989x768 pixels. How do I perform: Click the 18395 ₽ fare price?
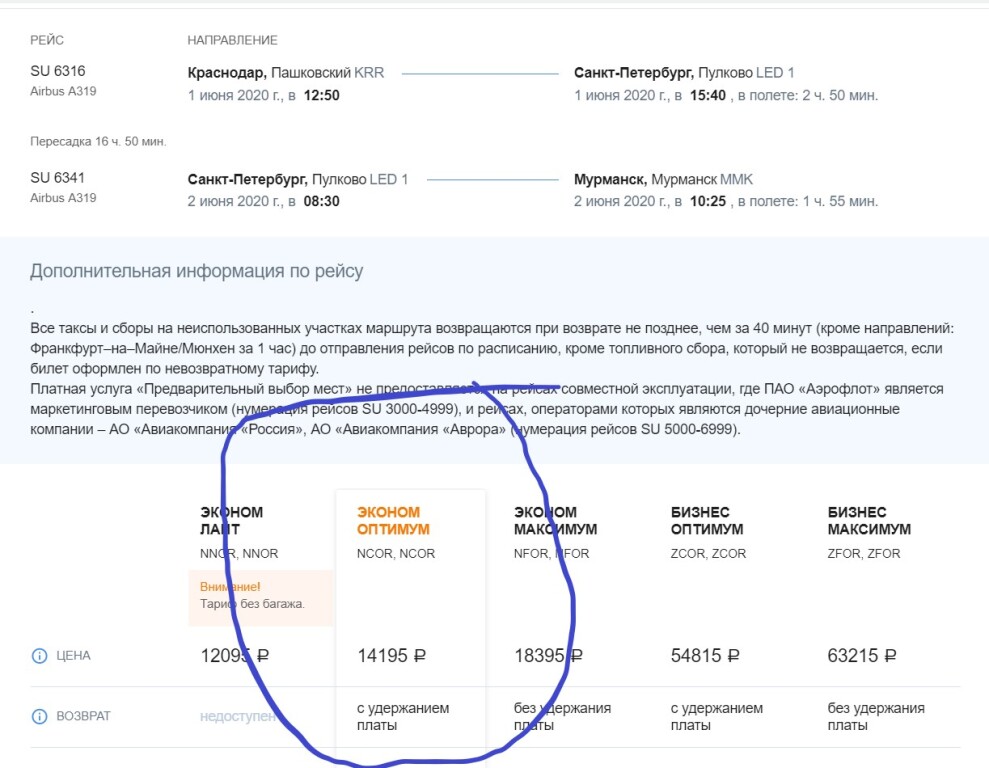pos(549,656)
